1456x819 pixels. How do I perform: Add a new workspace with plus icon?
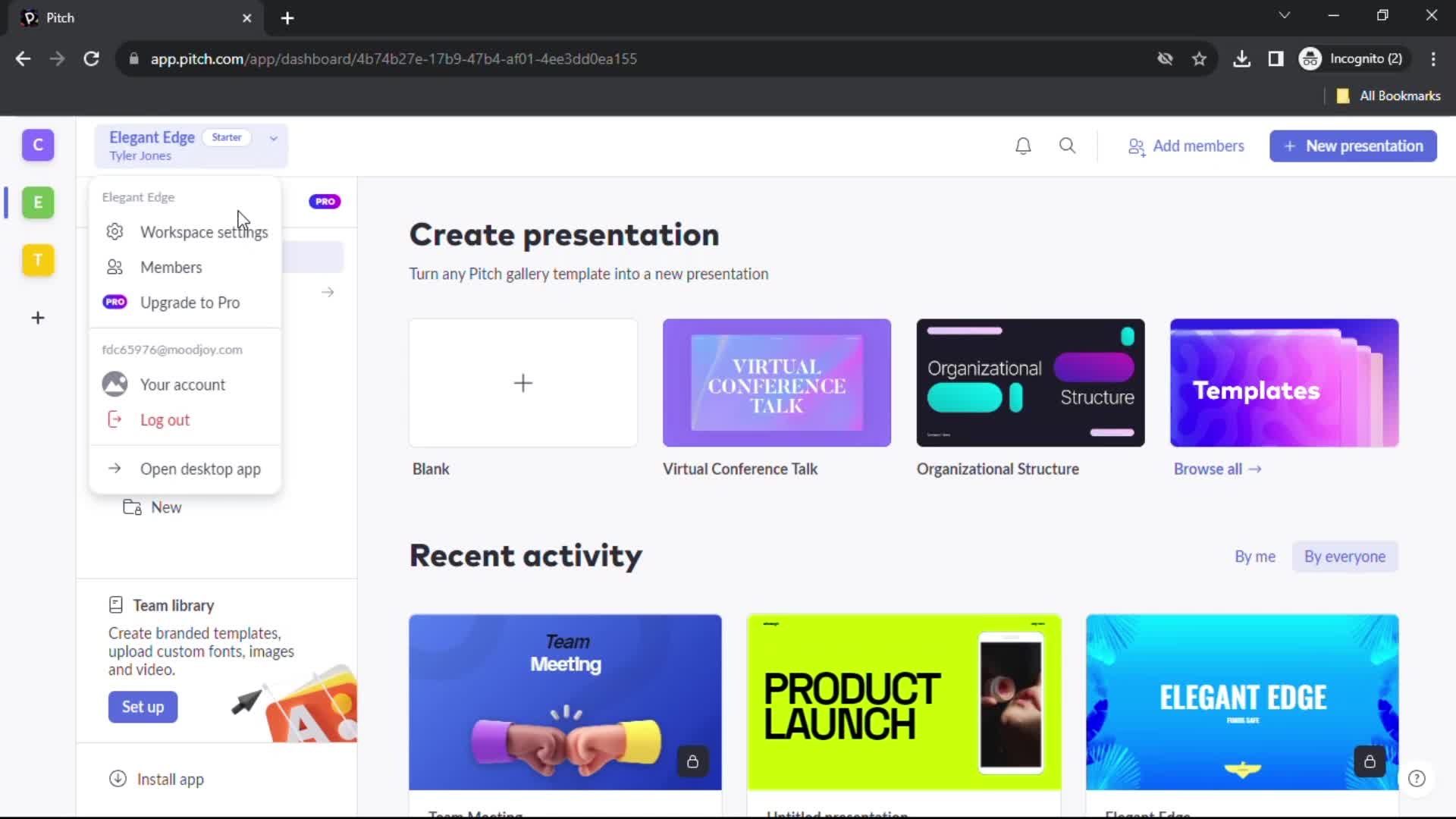[x=38, y=318]
